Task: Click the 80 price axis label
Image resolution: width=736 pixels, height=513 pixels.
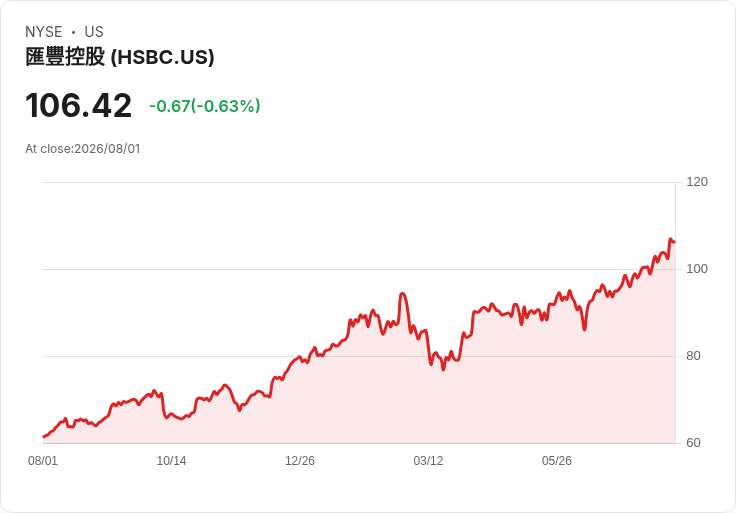Action: pos(693,356)
